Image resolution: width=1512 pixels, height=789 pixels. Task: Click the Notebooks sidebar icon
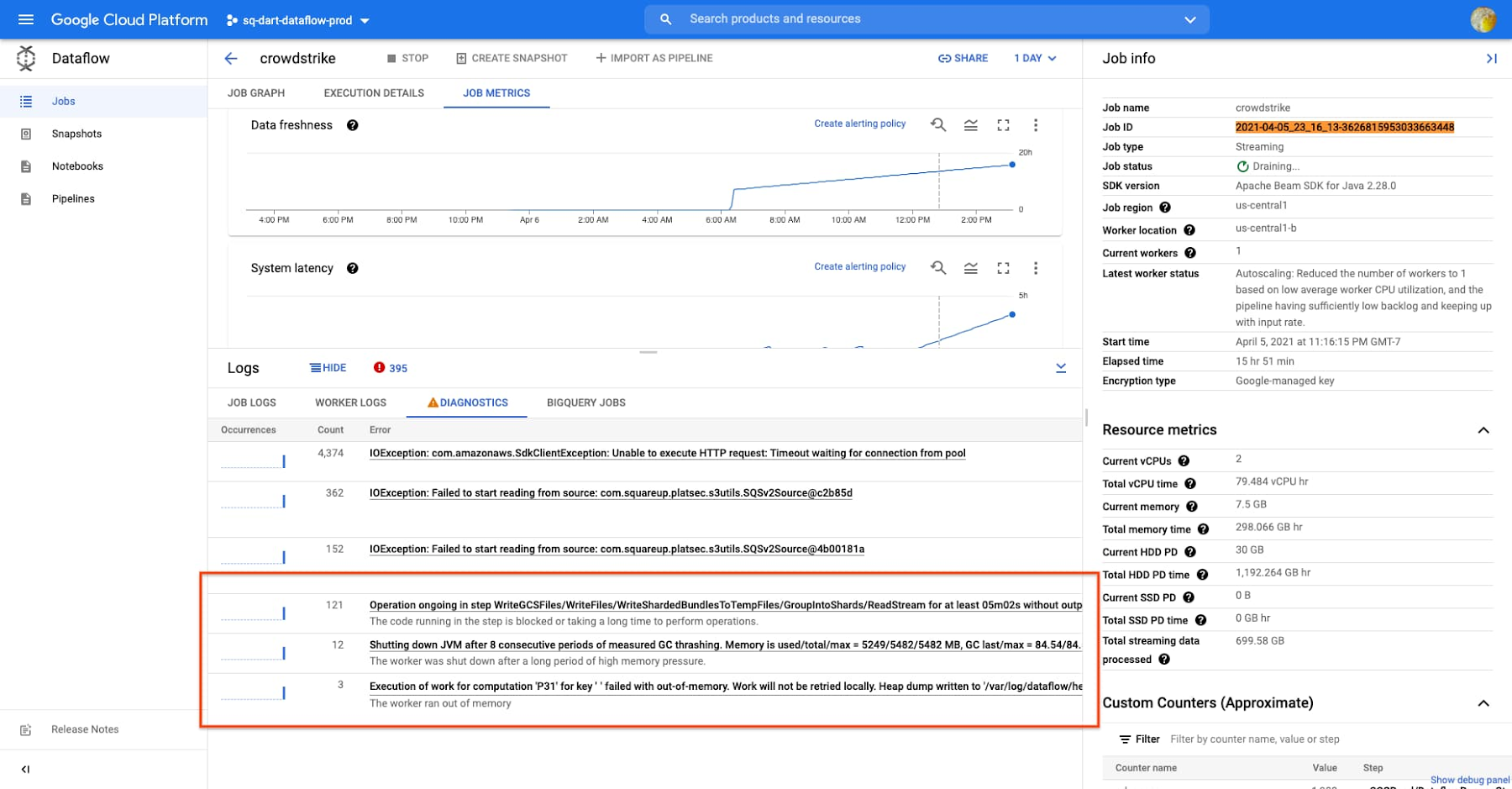pyautogui.click(x=26, y=166)
